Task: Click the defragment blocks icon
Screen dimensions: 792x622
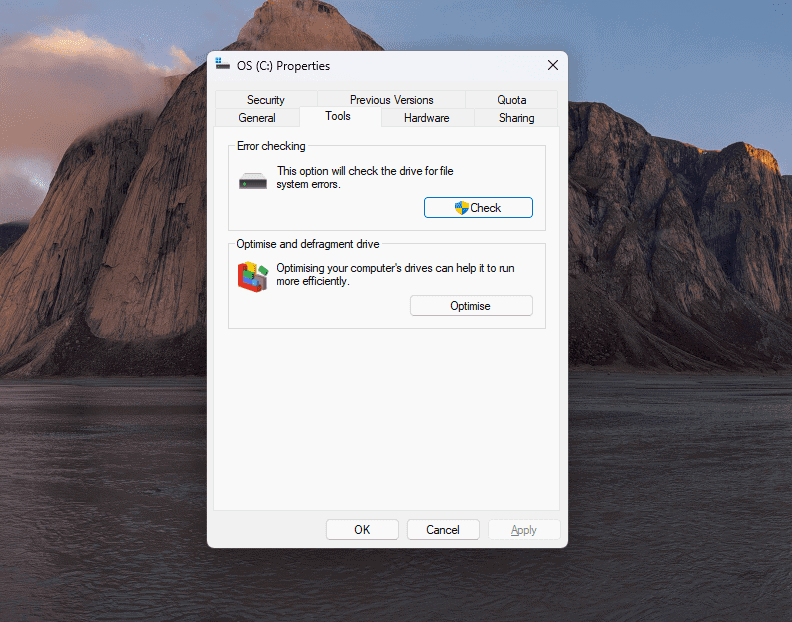Action: pos(253,276)
